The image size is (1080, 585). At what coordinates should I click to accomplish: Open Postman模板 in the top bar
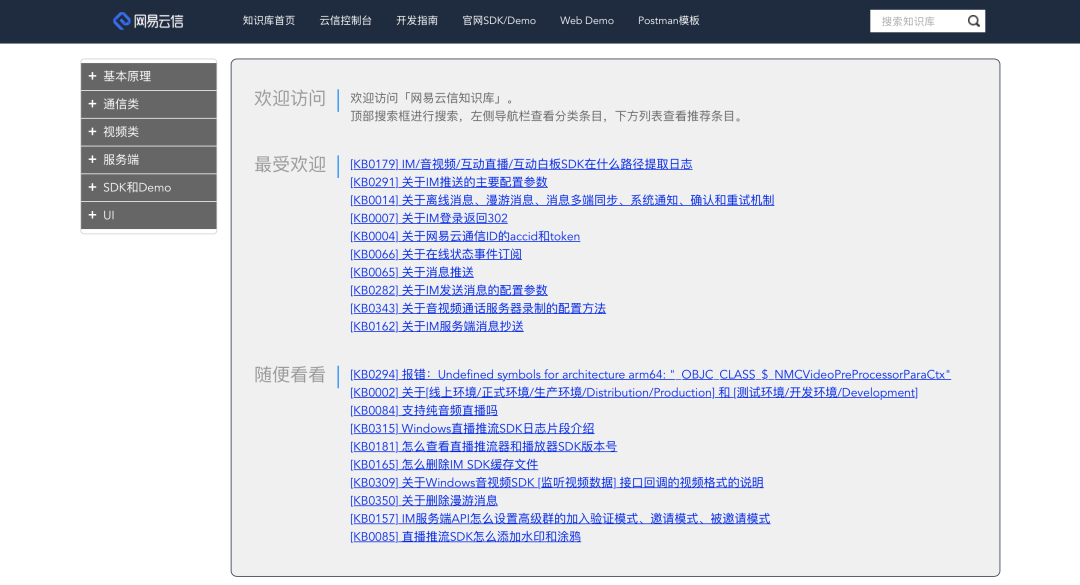[x=669, y=21]
